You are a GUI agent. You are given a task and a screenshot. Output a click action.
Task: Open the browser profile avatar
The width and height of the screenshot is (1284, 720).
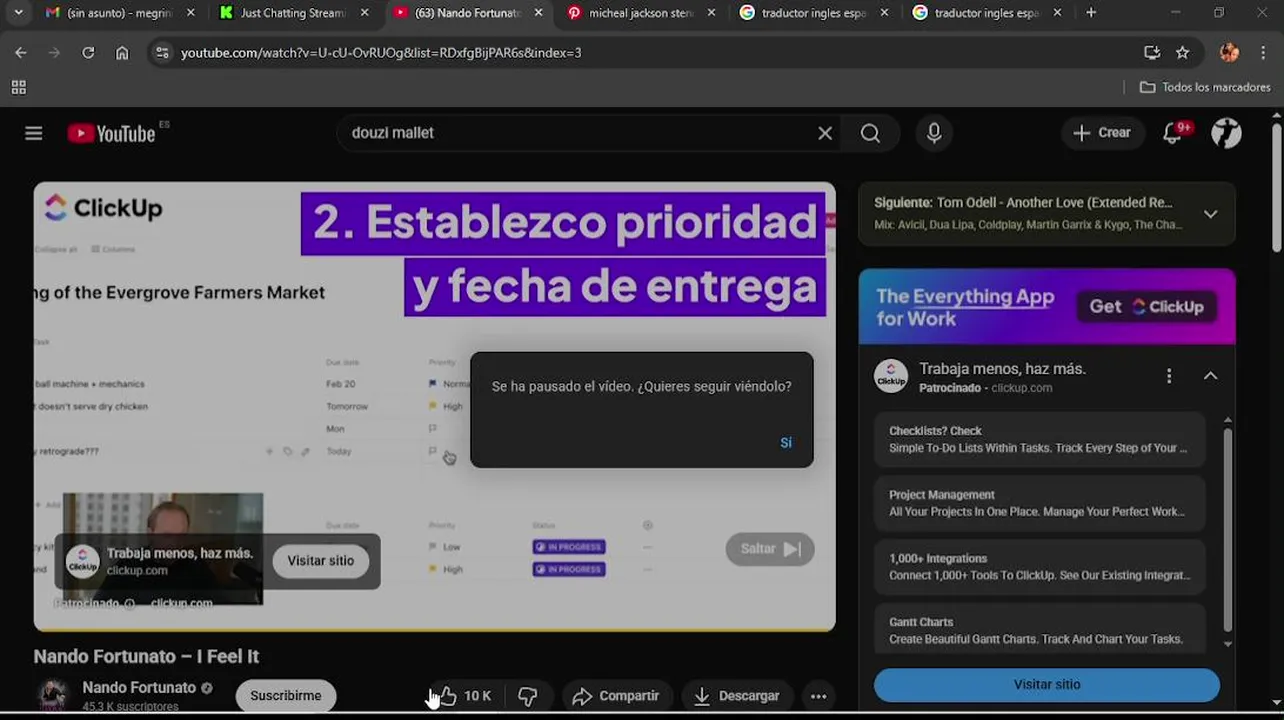(x=1230, y=53)
